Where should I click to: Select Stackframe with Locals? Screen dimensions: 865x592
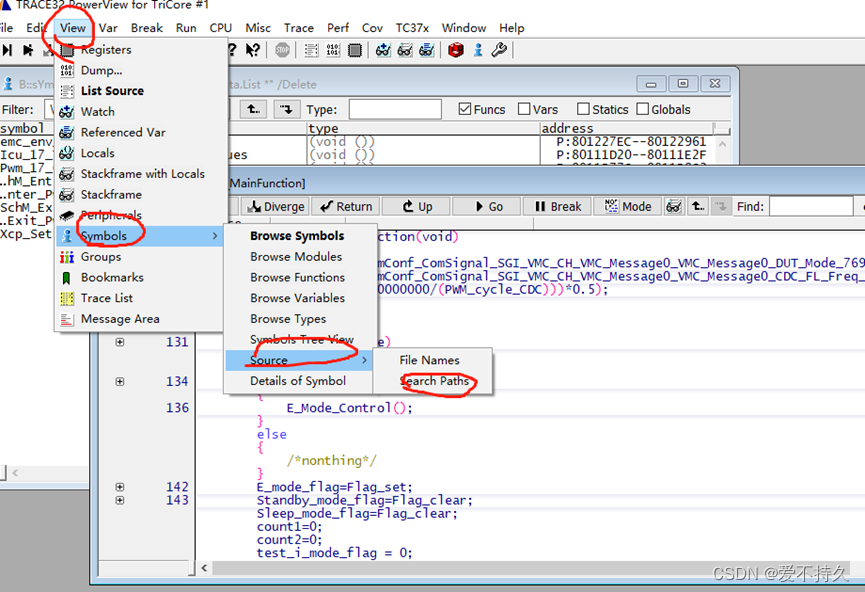[142, 174]
